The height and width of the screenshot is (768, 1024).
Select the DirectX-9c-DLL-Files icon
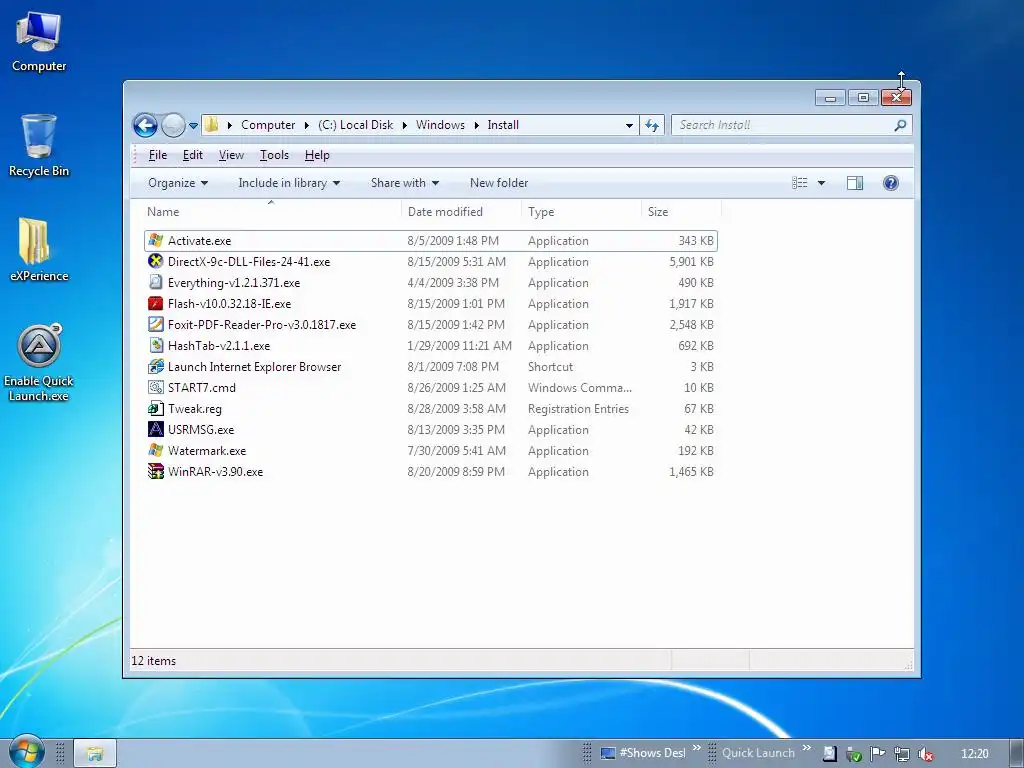pos(155,261)
